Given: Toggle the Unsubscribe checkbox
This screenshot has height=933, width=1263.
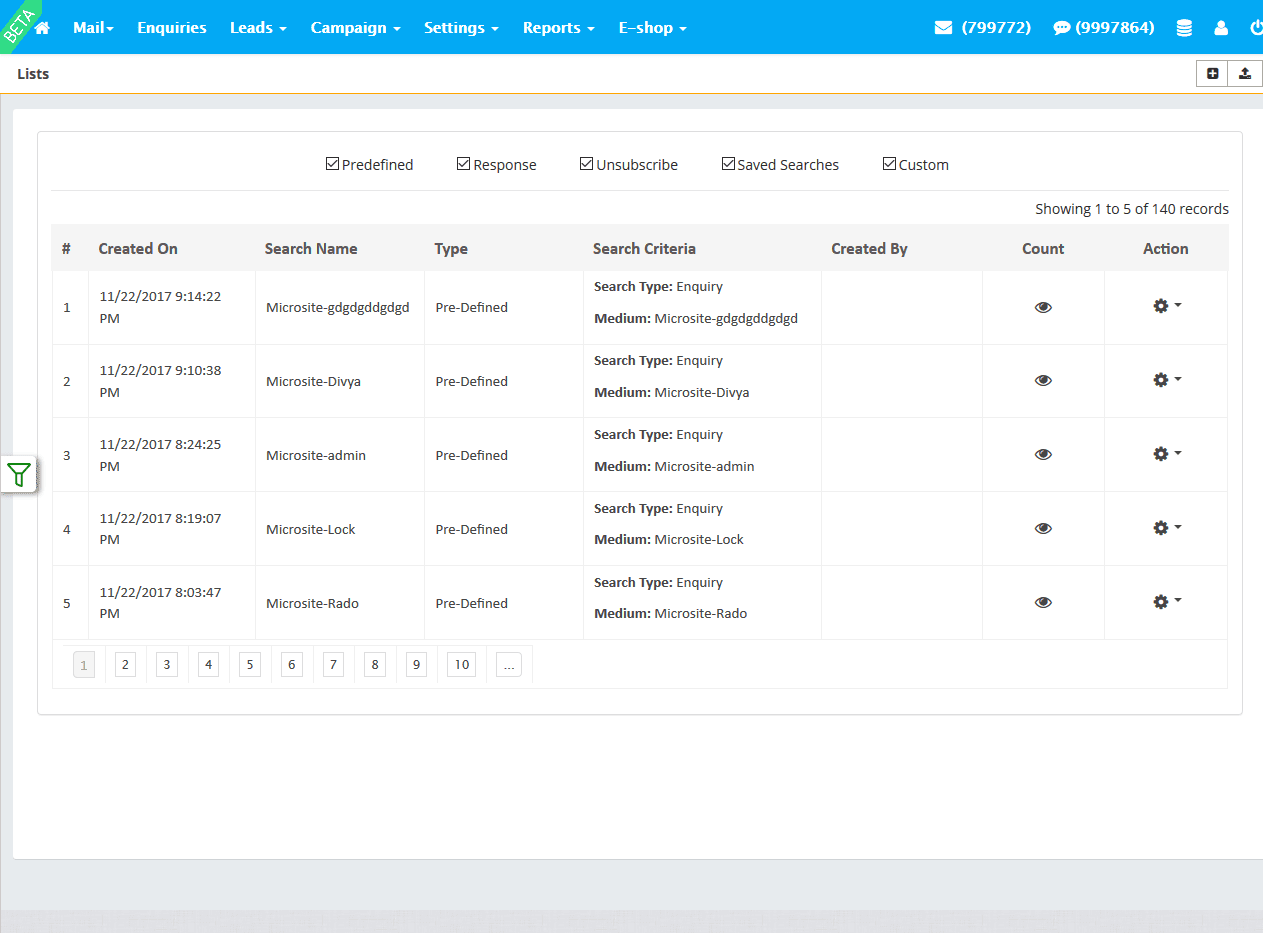Looking at the screenshot, I should [587, 164].
